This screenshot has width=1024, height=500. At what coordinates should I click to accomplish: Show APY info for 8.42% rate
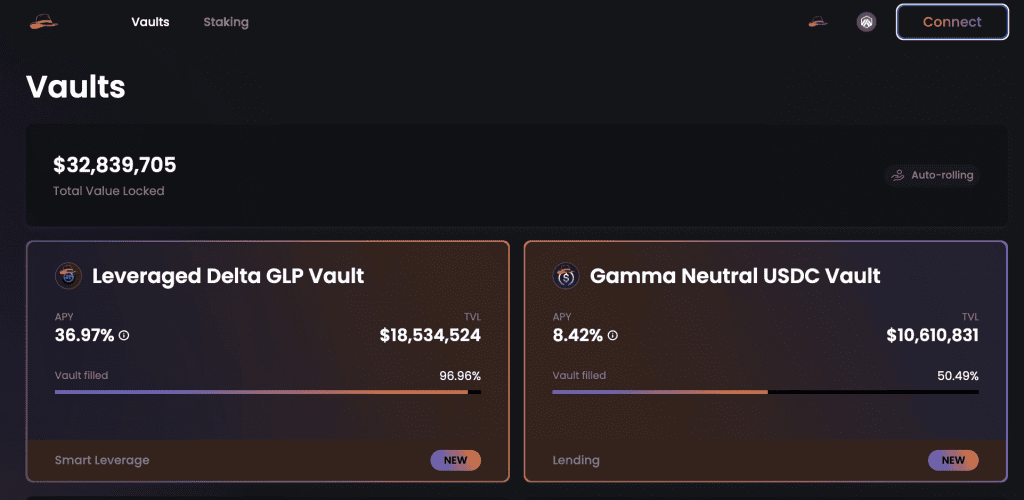pos(613,336)
